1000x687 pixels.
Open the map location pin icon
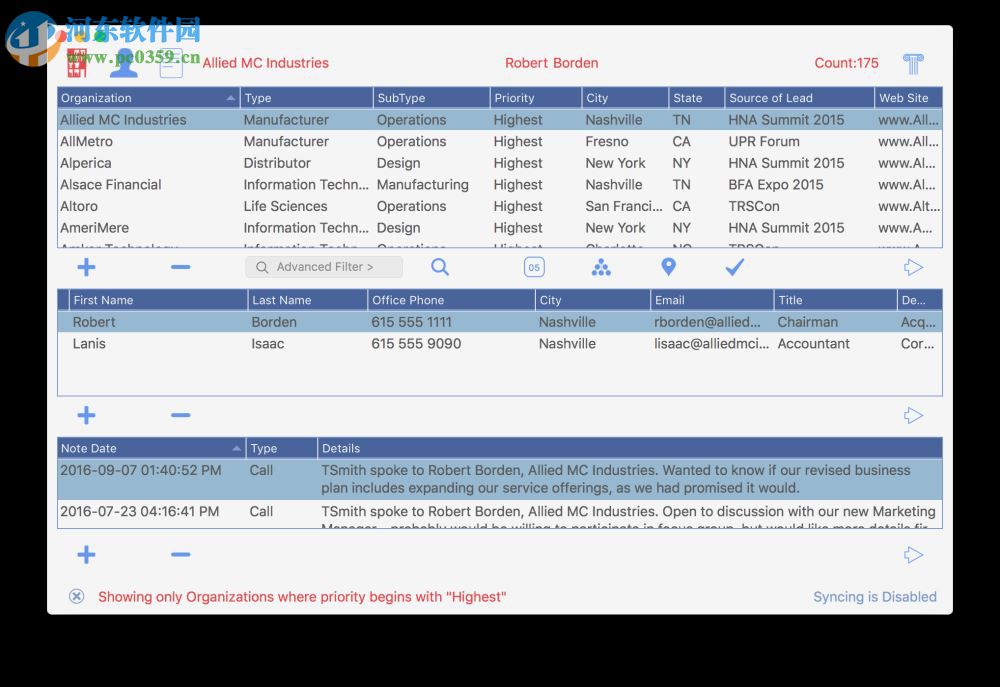point(669,267)
